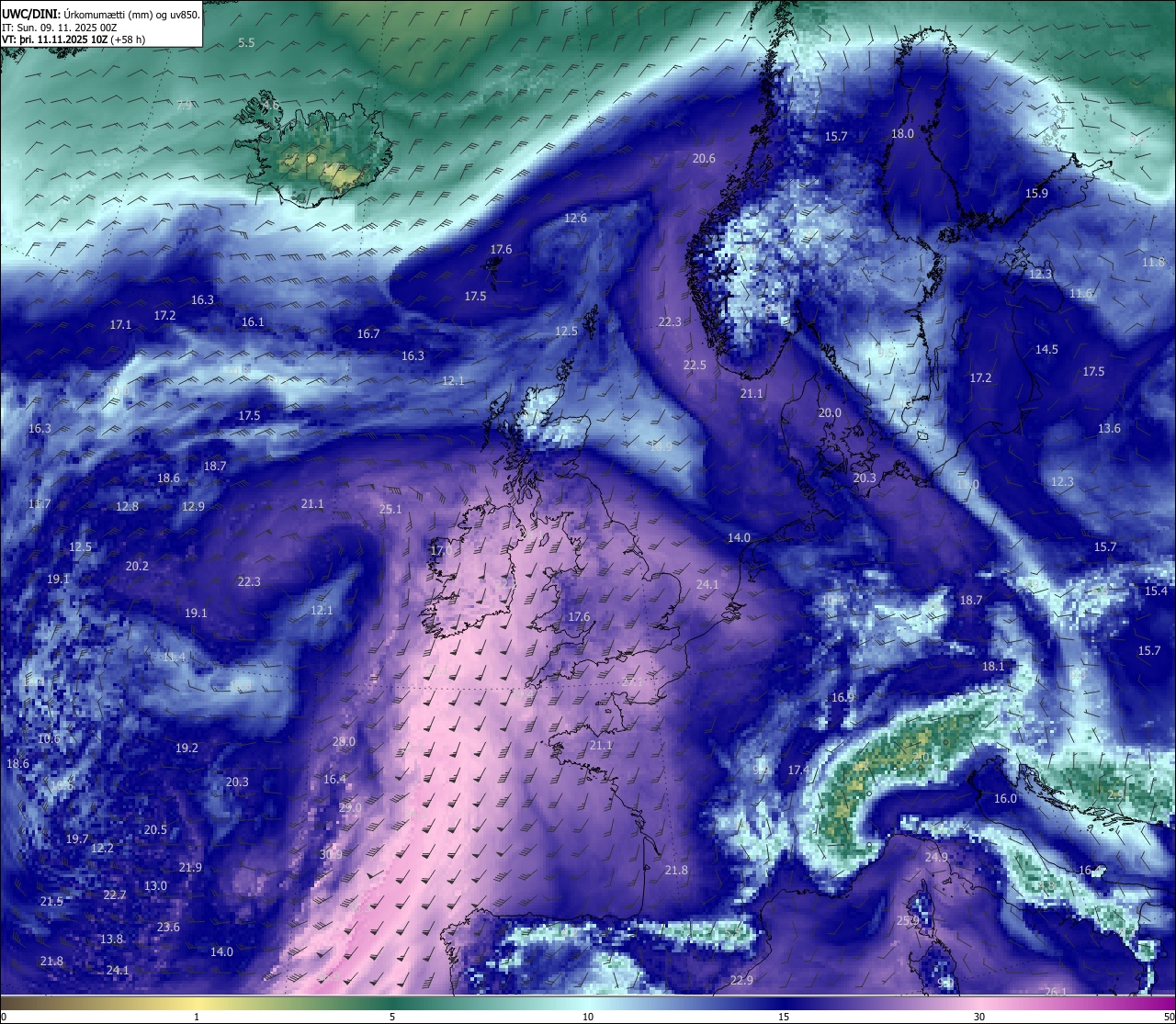The height and width of the screenshot is (1024, 1176).
Task: Click the 17.6 value over Wales
Action: pyautogui.click(x=579, y=617)
